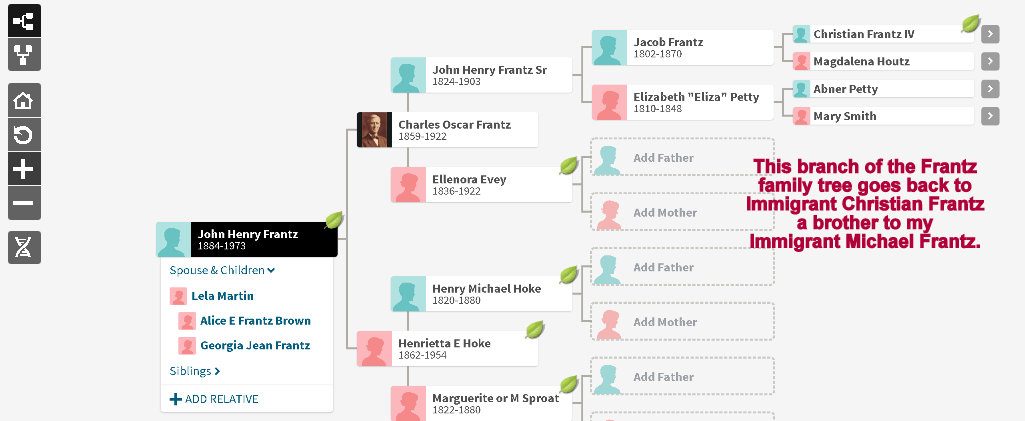Open Alice E Frantz Brown link
The height and width of the screenshot is (421, 1025).
pos(255,321)
